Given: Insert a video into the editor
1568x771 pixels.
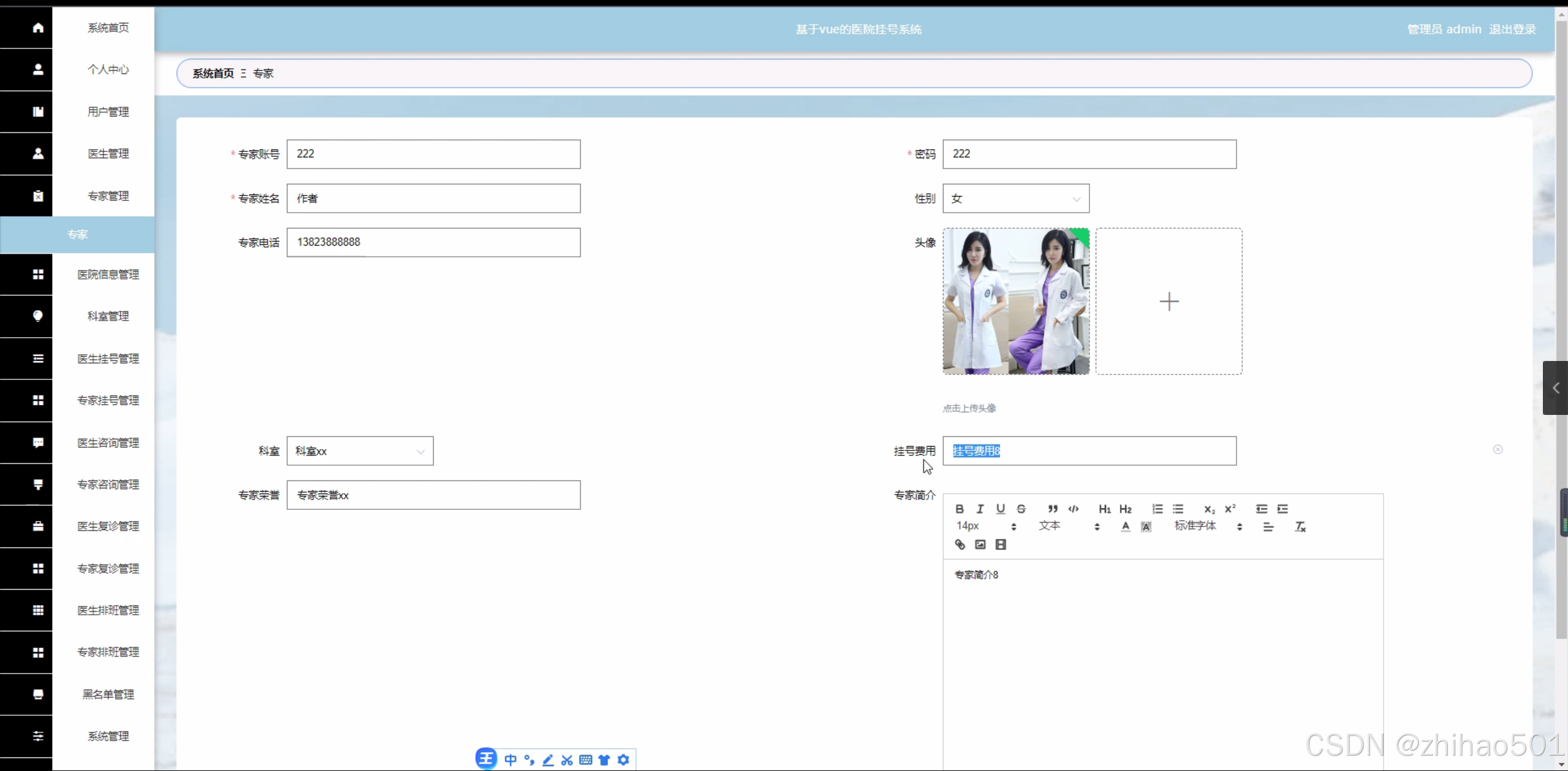Looking at the screenshot, I should [1001, 544].
